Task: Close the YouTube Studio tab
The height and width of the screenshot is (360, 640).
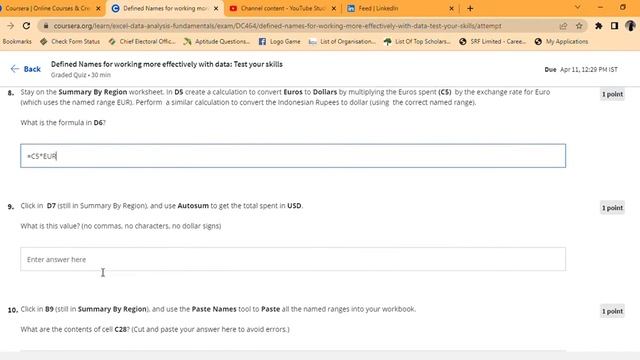Action: pyautogui.click(x=333, y=8)
